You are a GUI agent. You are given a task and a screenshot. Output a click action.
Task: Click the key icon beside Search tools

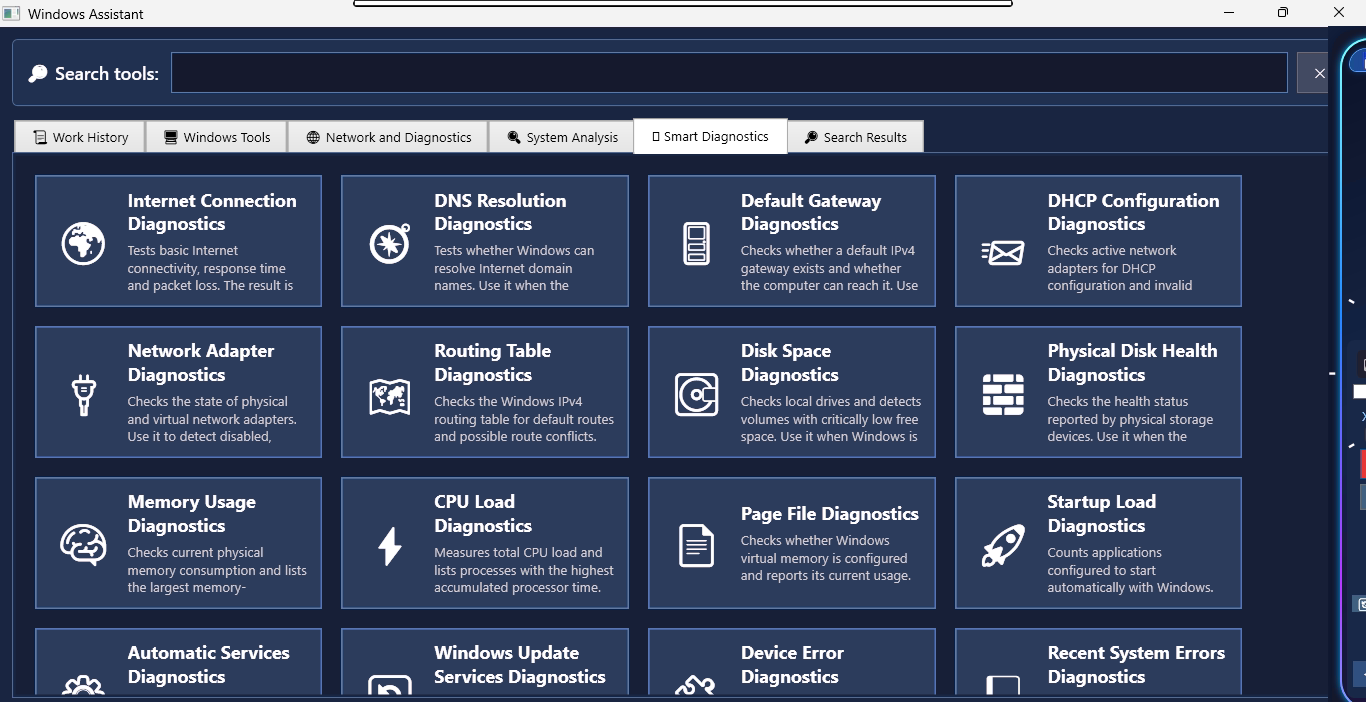tap(38, 74)
